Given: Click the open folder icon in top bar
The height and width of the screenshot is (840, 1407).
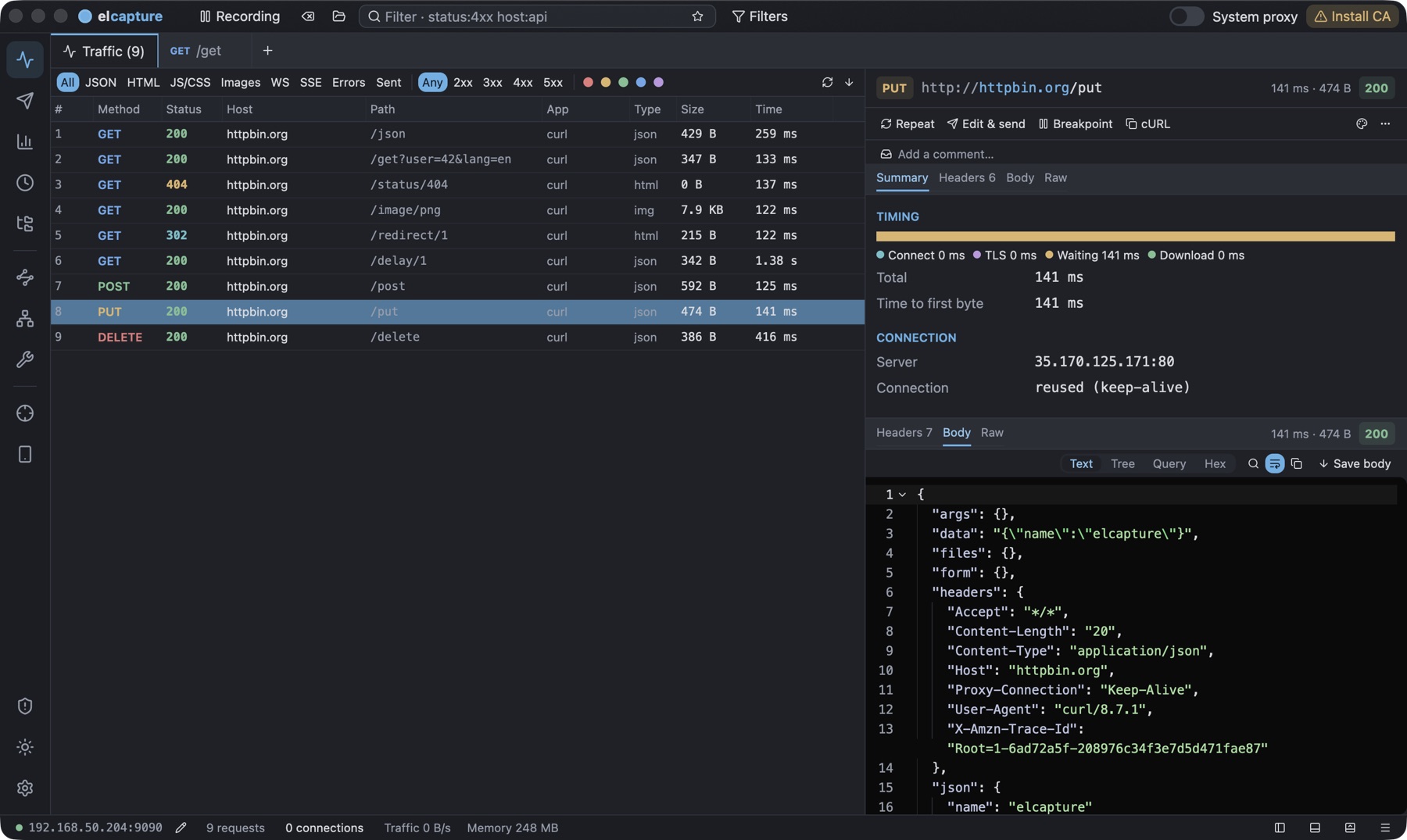Looking at the screenshot, I should coord(338,16).
